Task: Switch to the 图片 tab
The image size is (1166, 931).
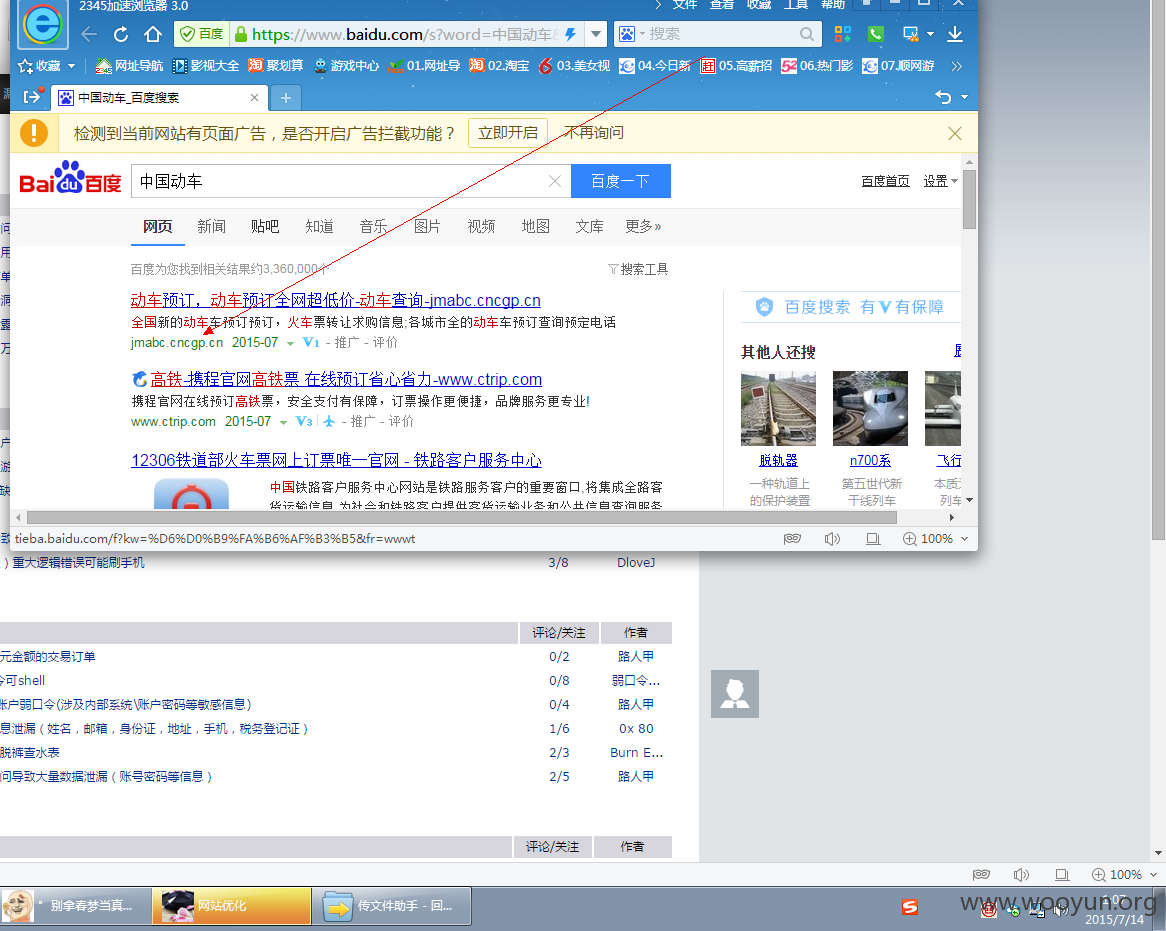Action: coord(427,226)
